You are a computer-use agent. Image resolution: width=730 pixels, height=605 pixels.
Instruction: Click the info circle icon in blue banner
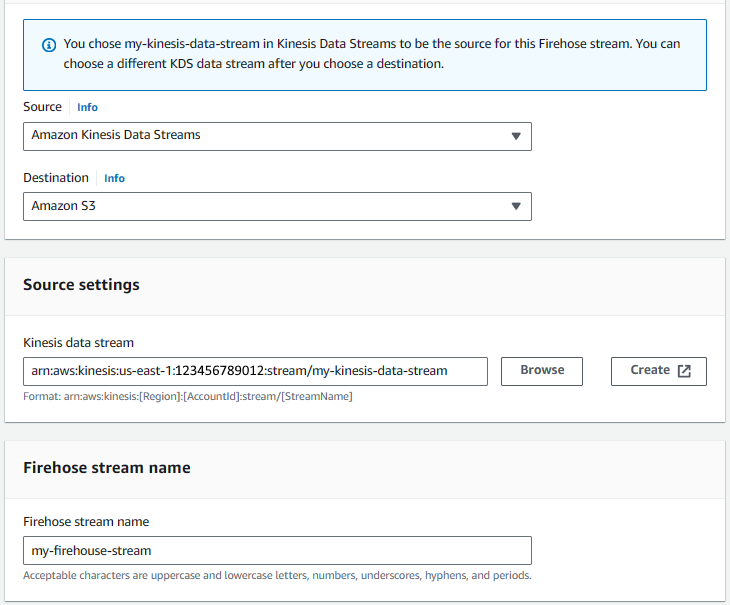[49, 45]
